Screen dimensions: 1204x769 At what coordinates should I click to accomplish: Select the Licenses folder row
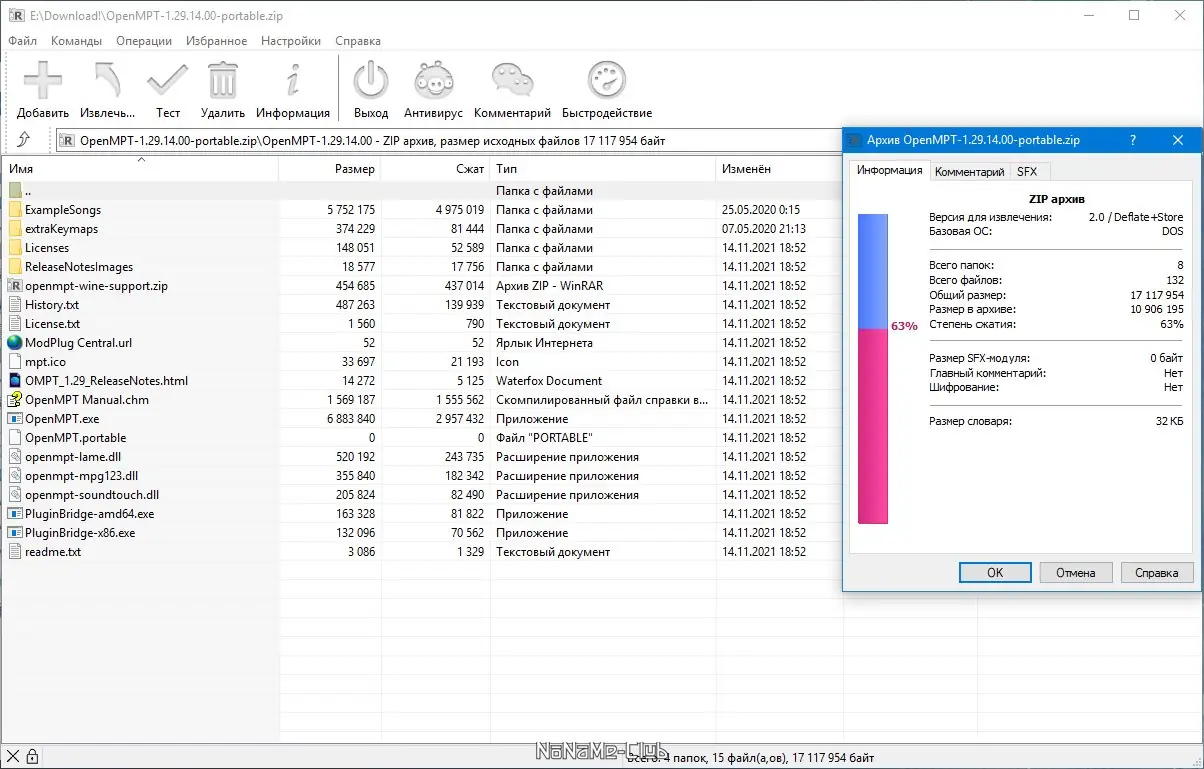(420, 248)
